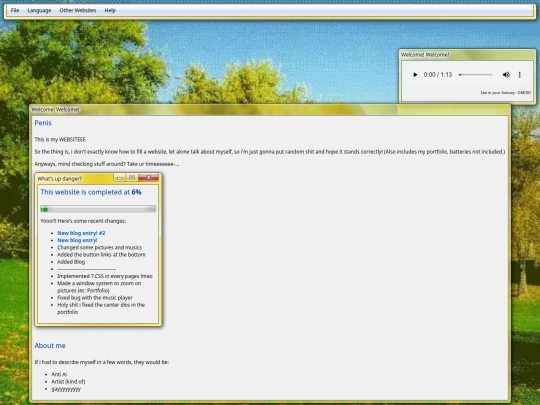Viewport: 540px width, 405px height.
Task: Open the File menu
Action: click(15, 10)
